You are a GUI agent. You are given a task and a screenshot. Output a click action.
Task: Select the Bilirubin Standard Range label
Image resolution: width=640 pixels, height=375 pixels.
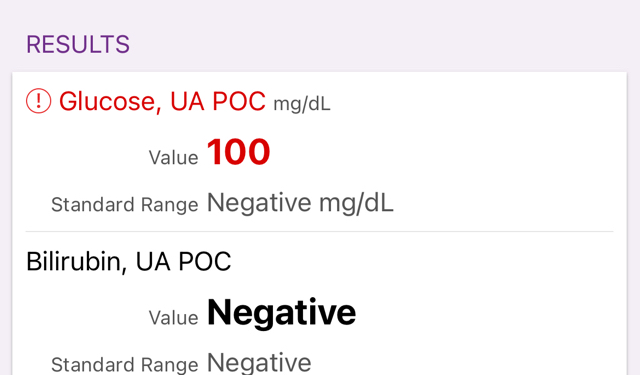[x=124, y=364]
